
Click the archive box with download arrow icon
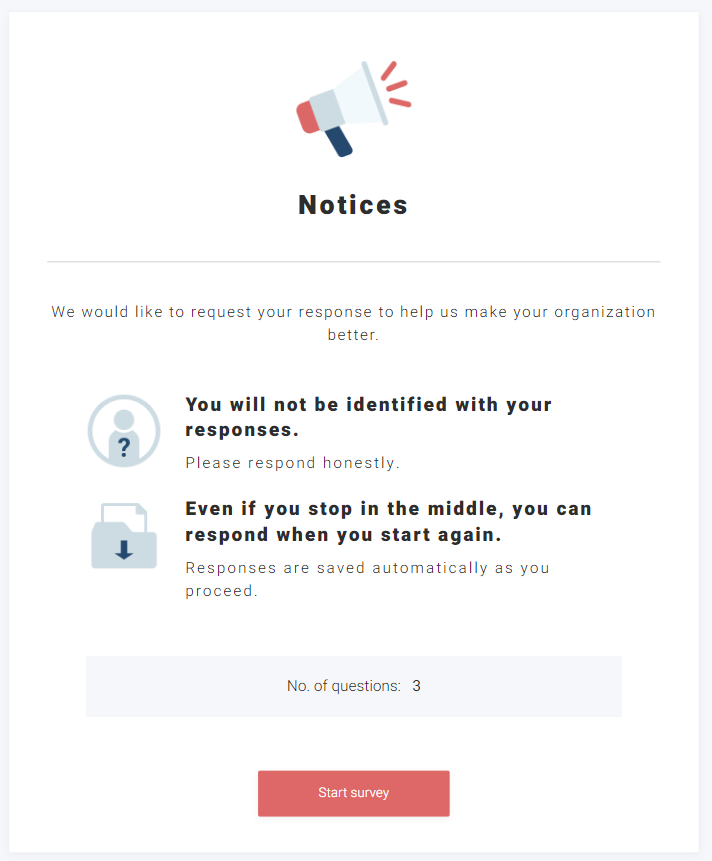[x=123, y=536]
